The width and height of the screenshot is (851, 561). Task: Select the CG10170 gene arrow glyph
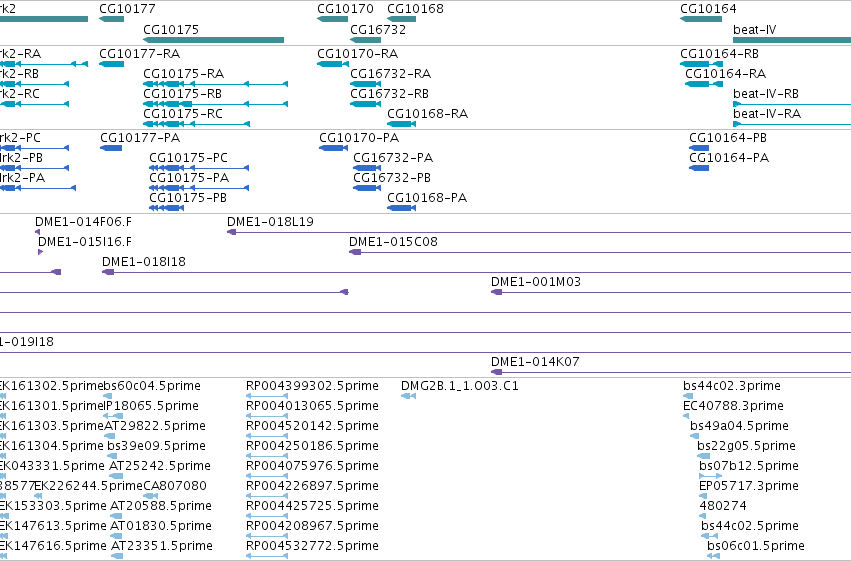[332, 19]
